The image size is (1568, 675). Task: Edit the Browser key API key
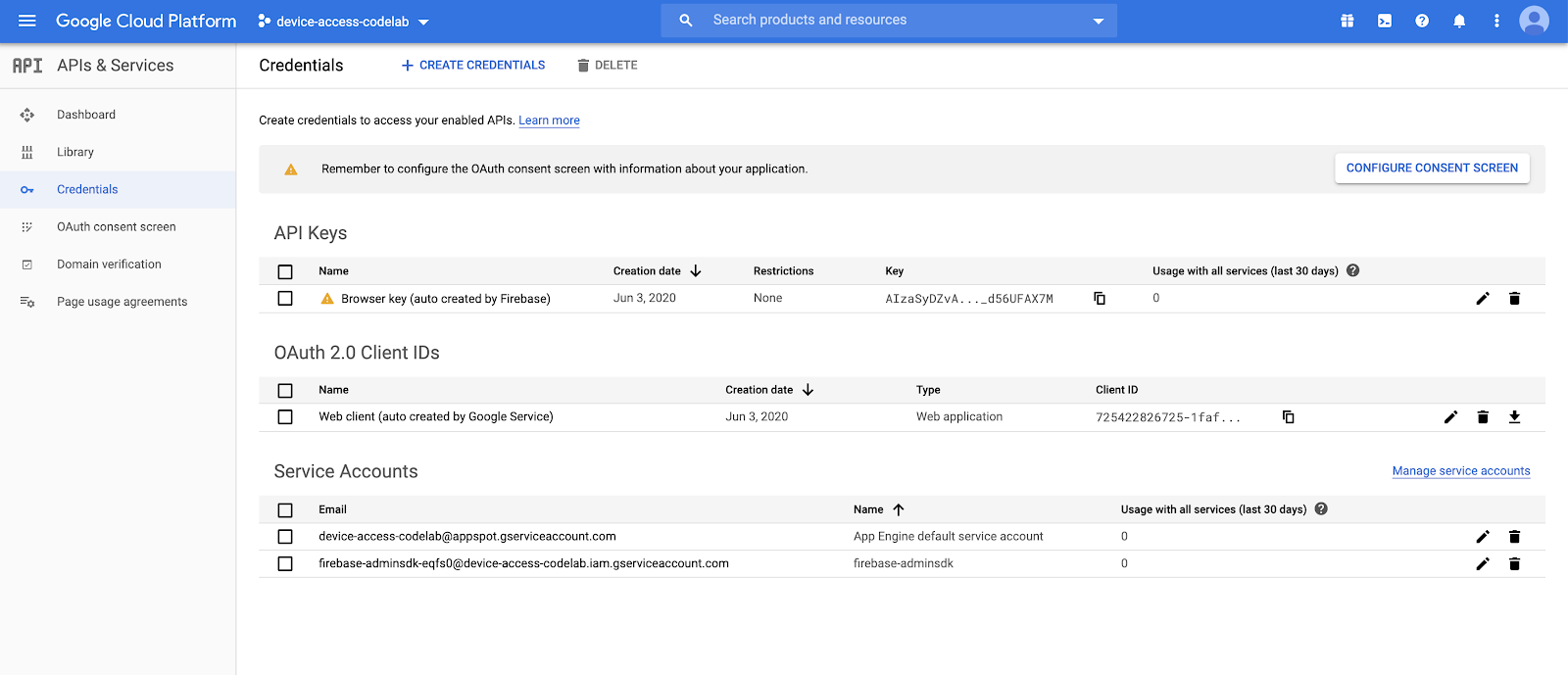coord(1483,299)
